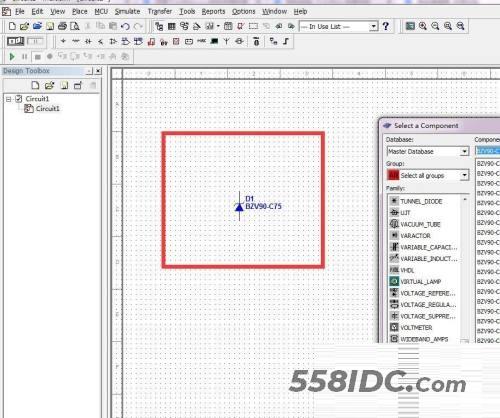500x418 pixels.
Task: Open the Place menu
Action: 80,12
